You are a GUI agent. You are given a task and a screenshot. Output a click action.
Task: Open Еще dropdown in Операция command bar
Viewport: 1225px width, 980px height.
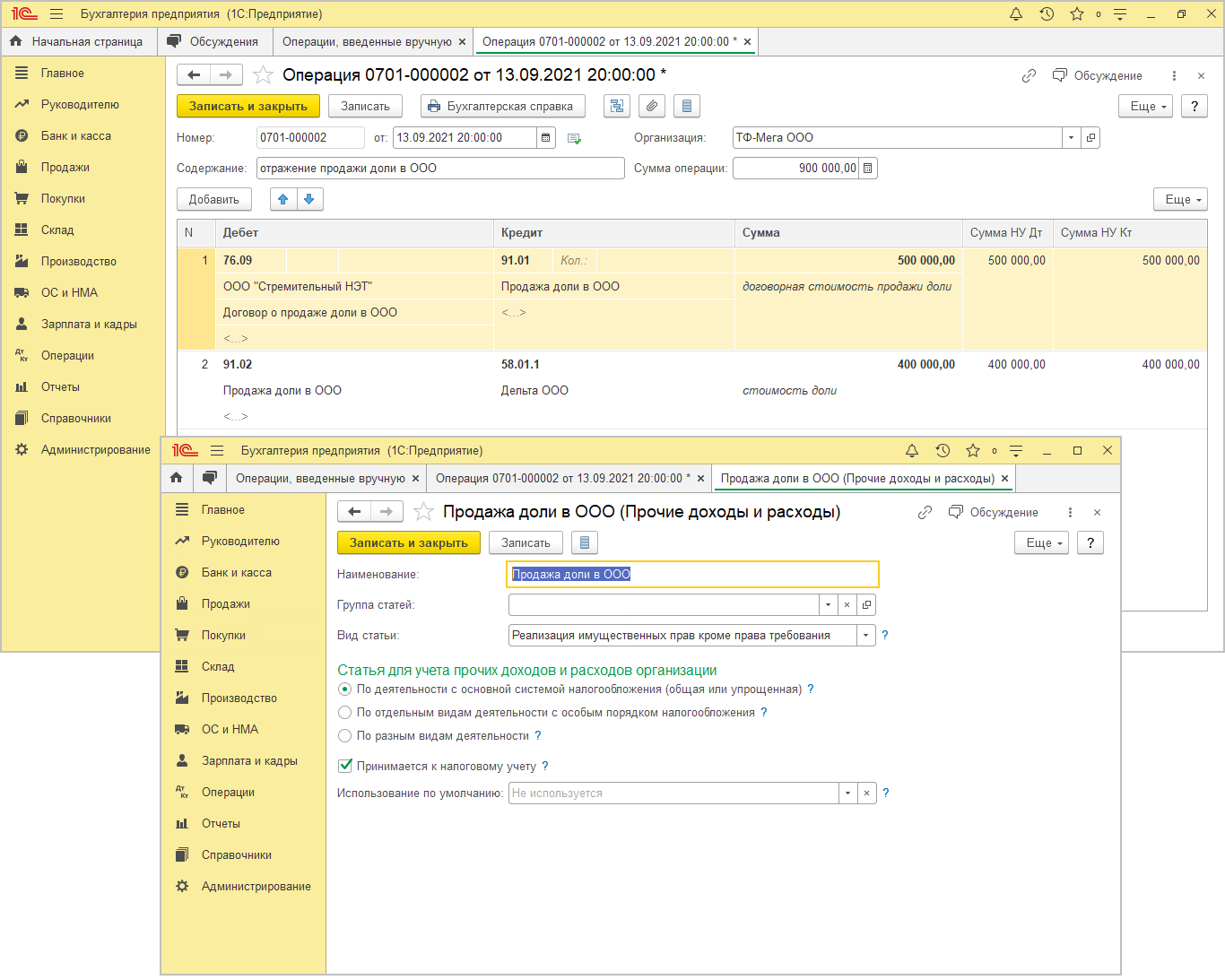[x=1145, y=106]
